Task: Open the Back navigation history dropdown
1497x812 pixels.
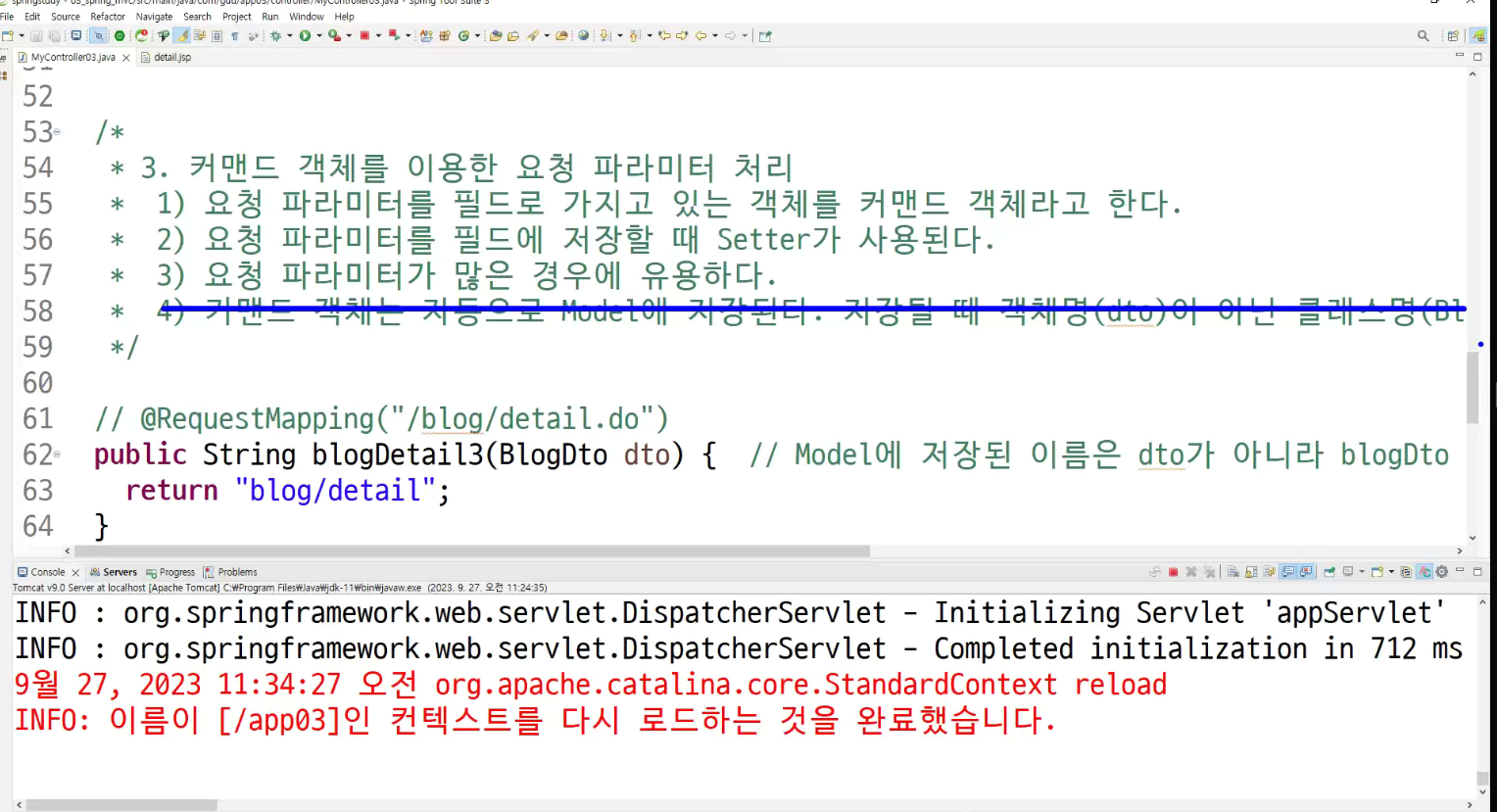Action: point(715,35)
